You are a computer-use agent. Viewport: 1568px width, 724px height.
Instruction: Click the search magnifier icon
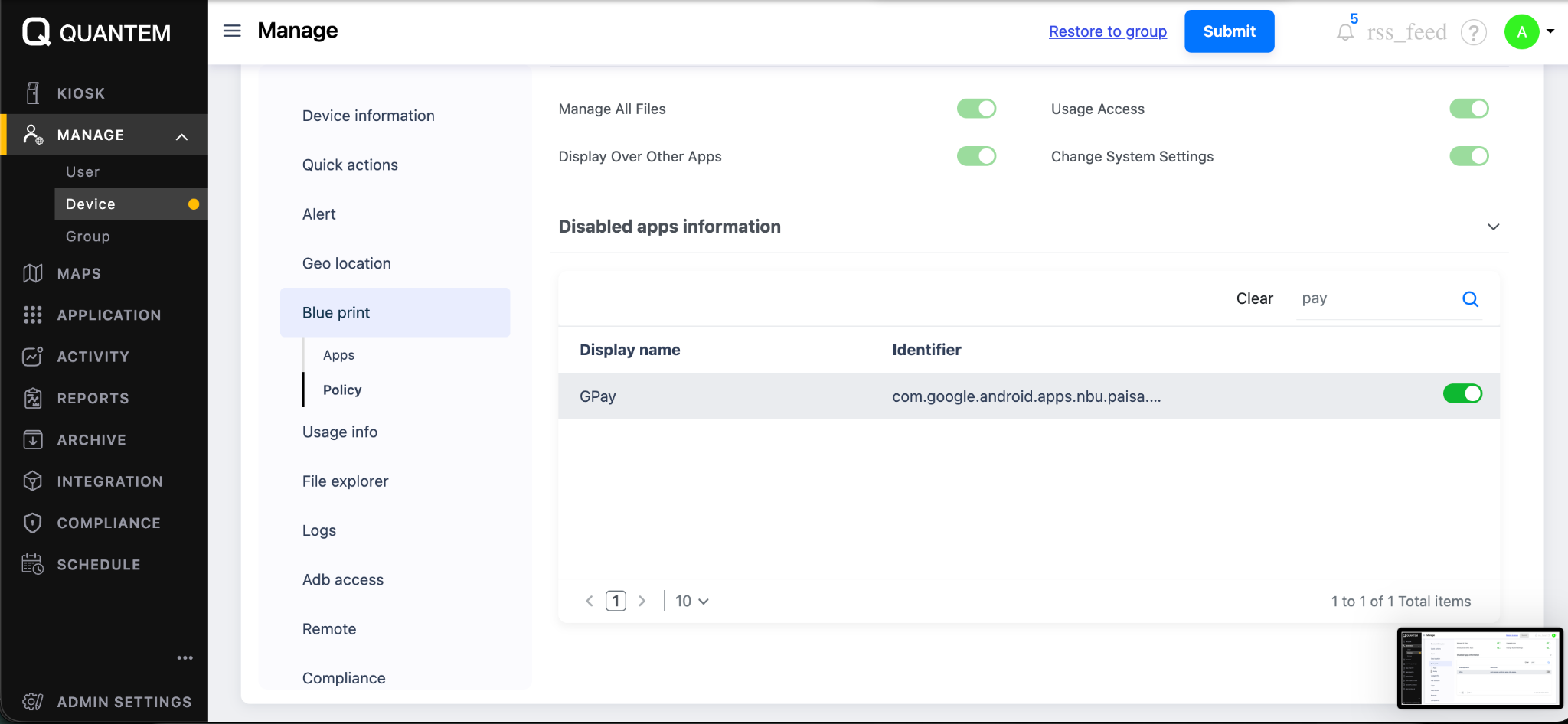1470,299
